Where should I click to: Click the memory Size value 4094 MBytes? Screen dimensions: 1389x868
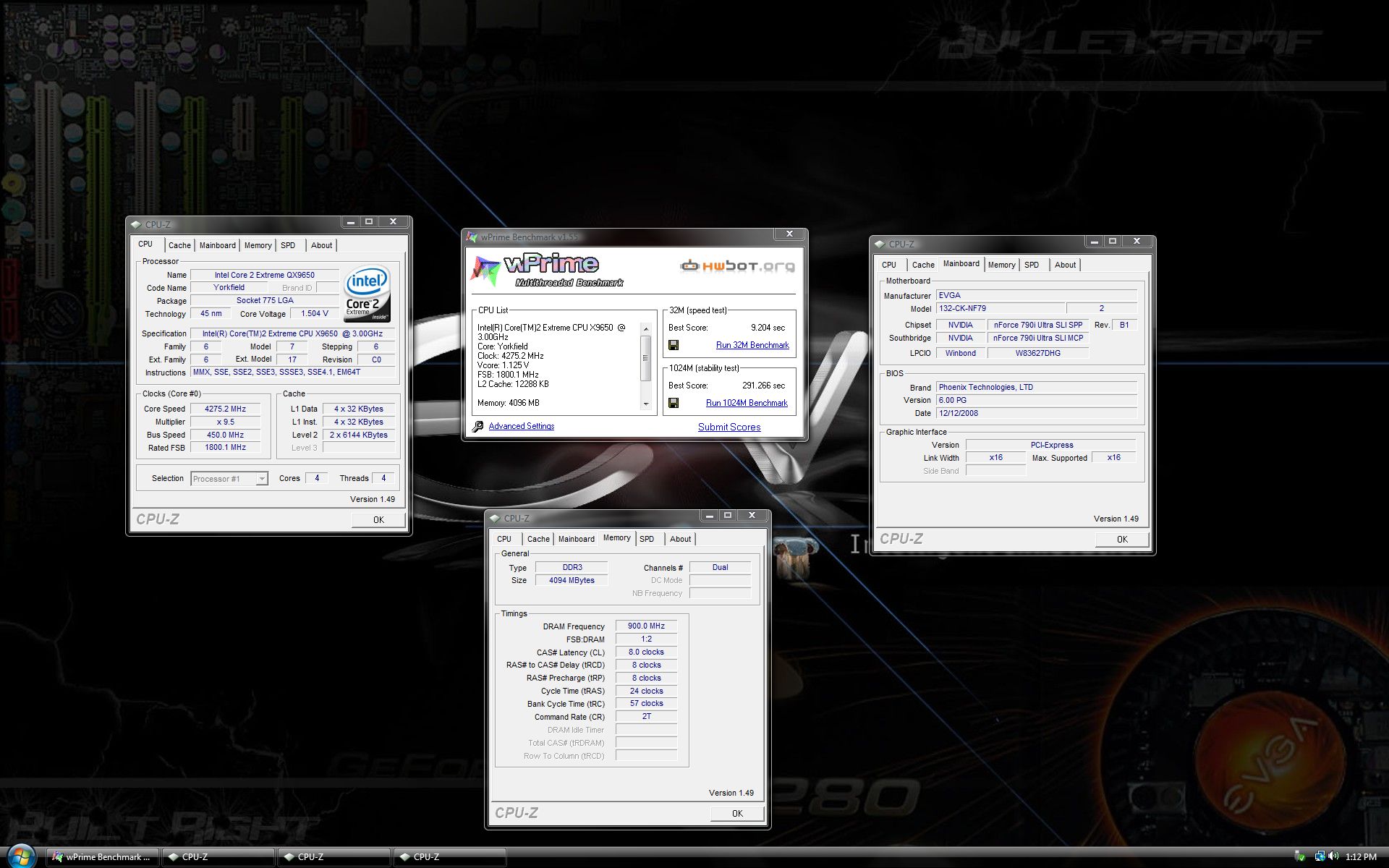pyautogui.click(x=572, y=580)
